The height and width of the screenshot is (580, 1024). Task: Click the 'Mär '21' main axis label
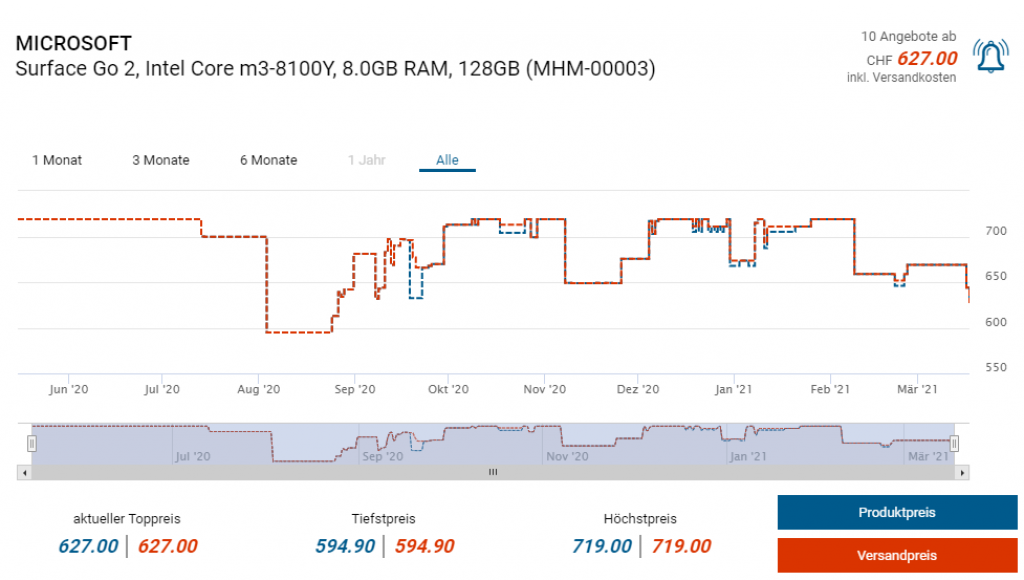pyautogui.click(x=917, y=389)
